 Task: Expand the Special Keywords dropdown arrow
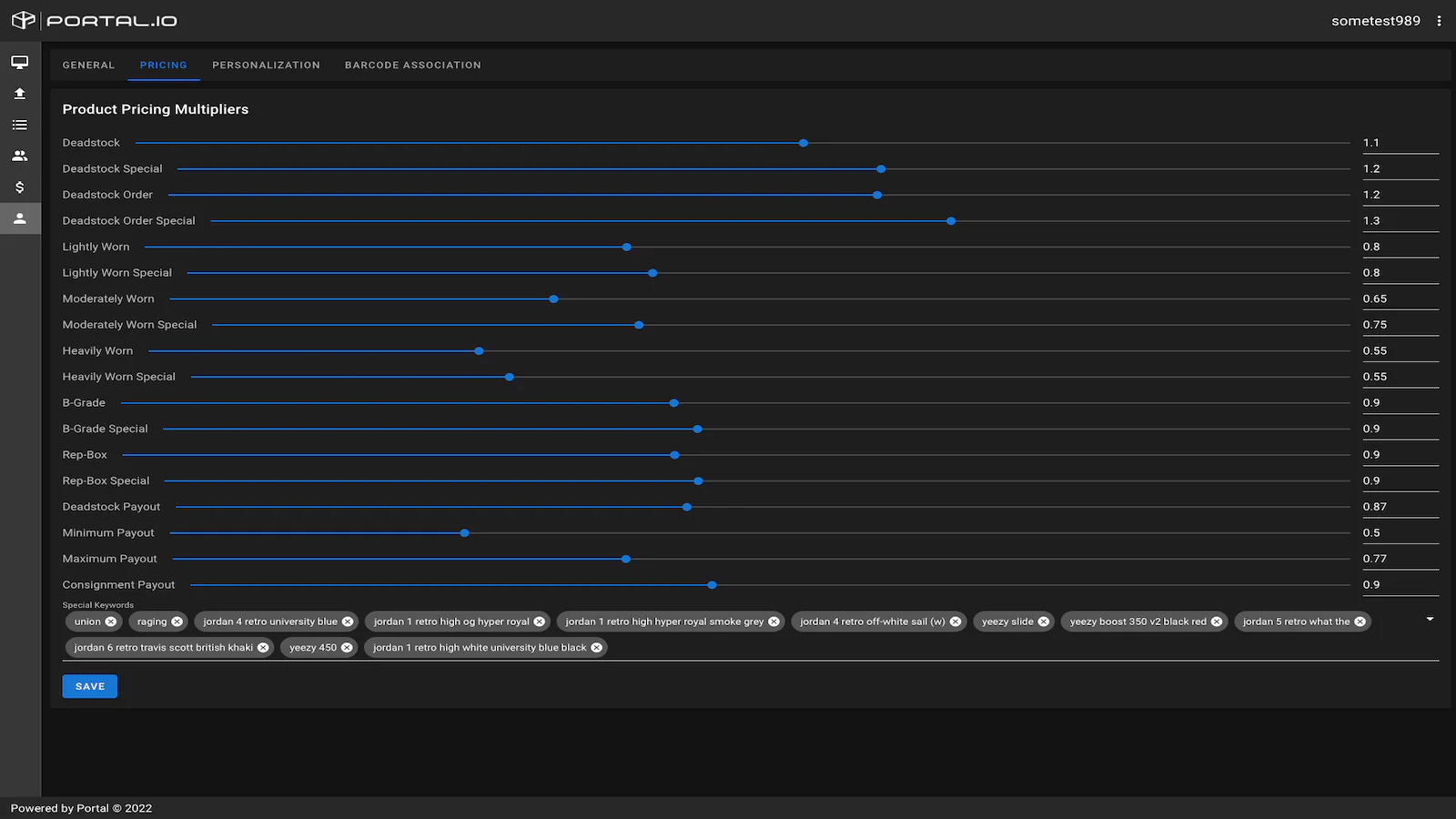point(1430,619)
